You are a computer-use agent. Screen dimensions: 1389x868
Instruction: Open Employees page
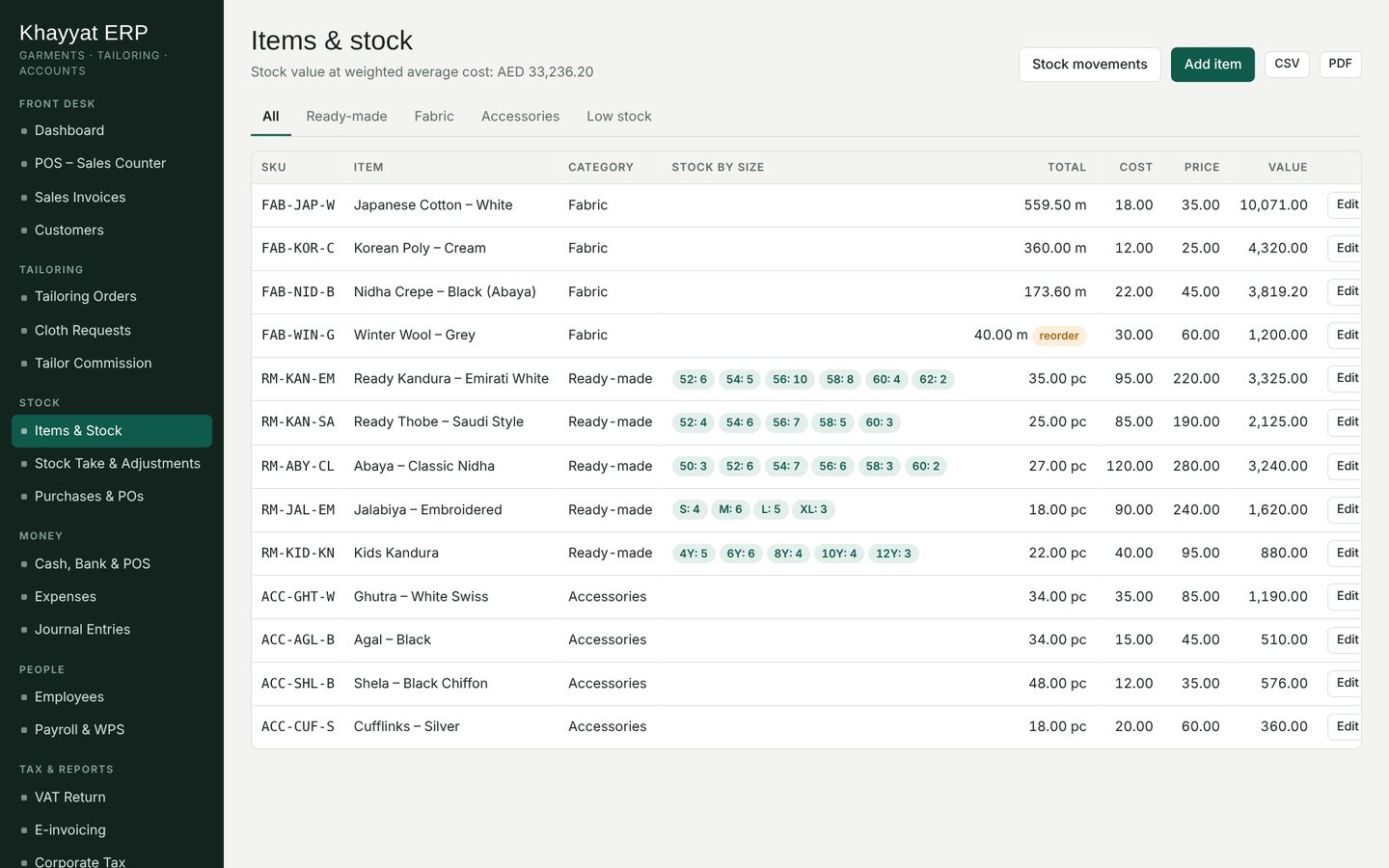pos(112,696)
